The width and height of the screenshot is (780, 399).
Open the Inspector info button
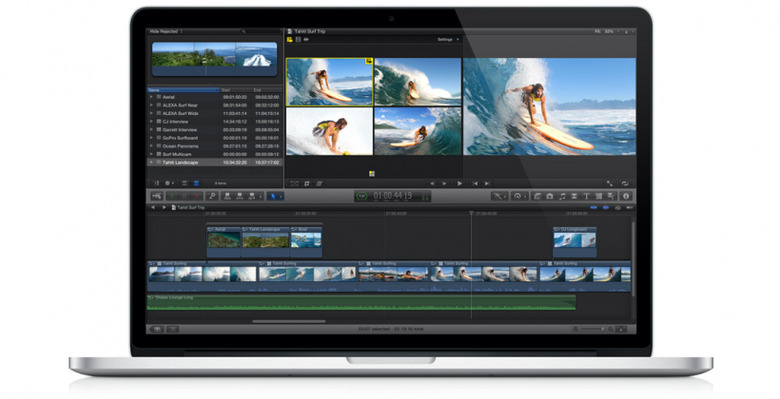point(626,196)
